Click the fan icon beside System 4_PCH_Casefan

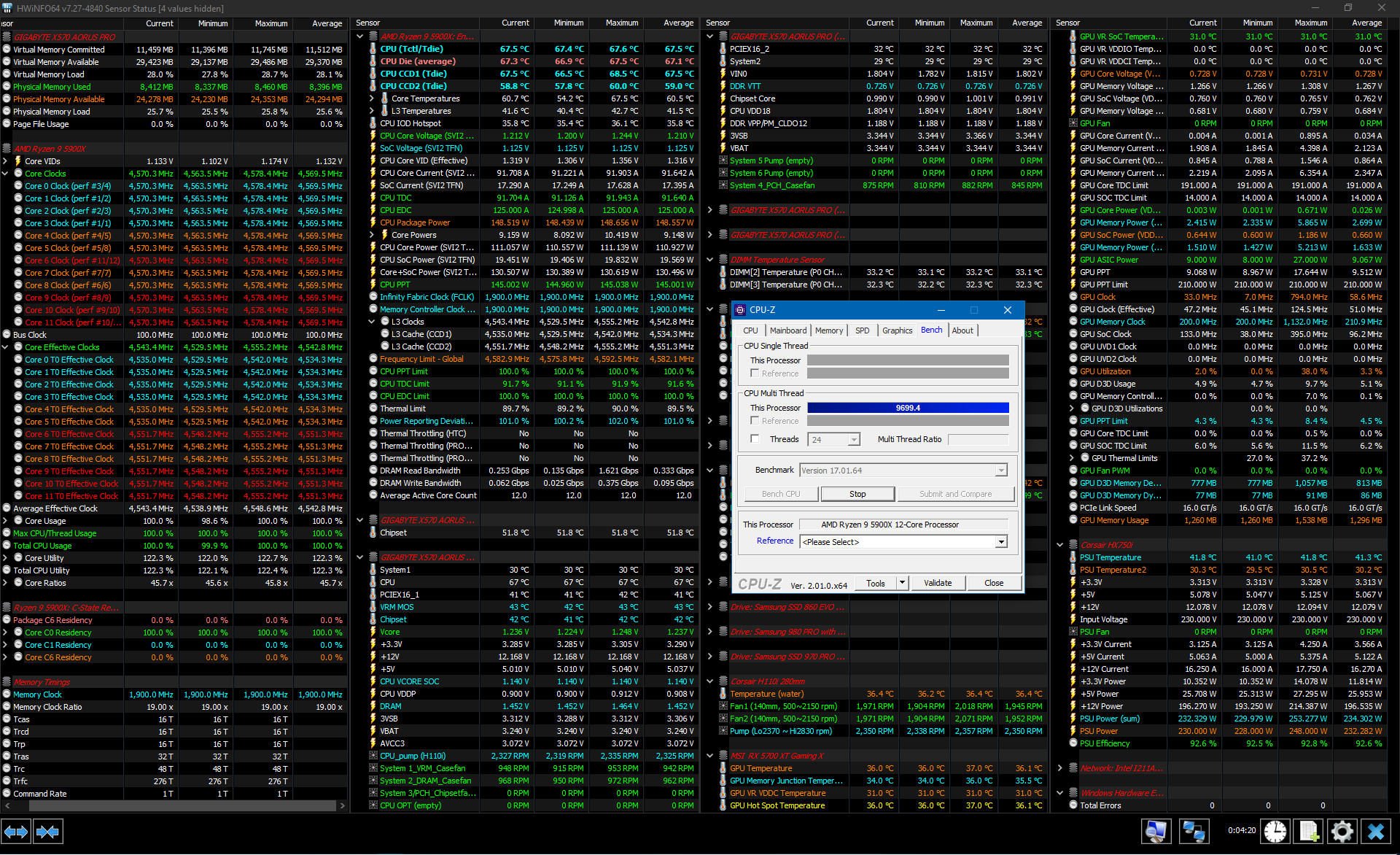point(723,185)
